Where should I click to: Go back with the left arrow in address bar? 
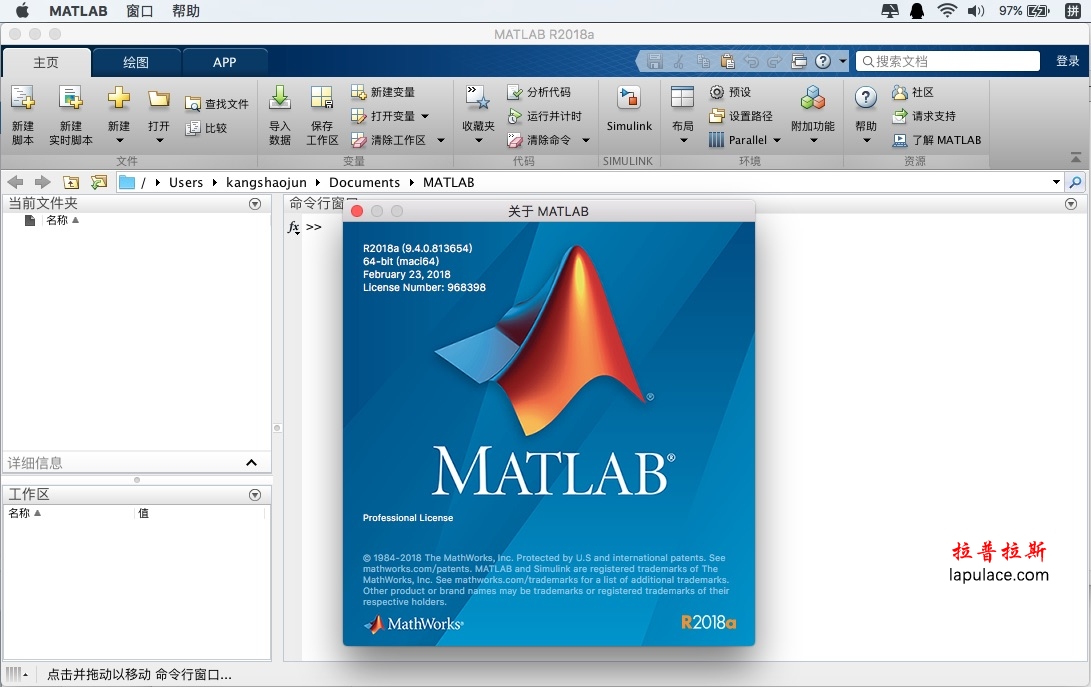click(x=15, y=182)
